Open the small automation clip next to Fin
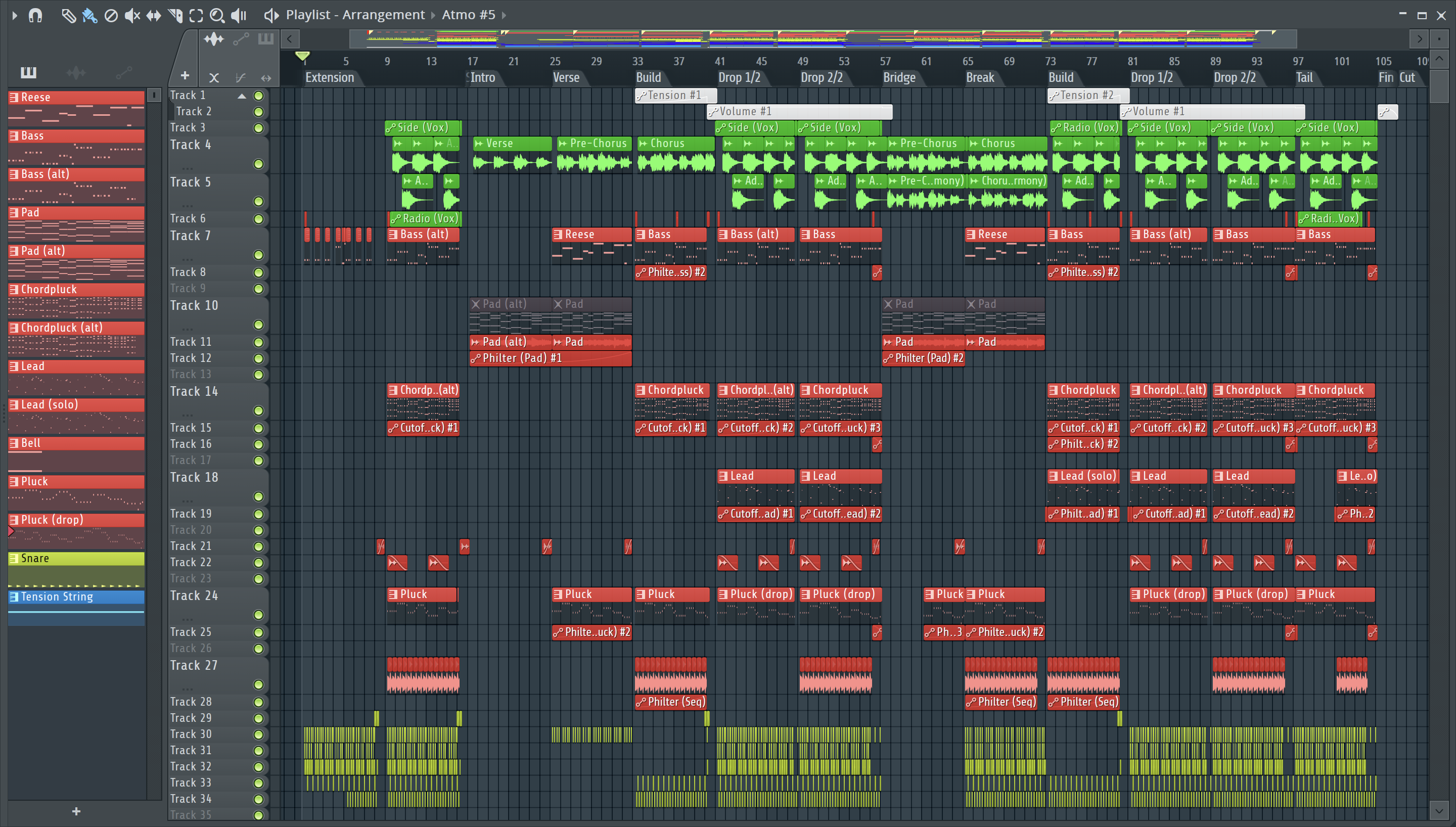Viewport: 1456px width, 827px height. [x=1388, y=112]
